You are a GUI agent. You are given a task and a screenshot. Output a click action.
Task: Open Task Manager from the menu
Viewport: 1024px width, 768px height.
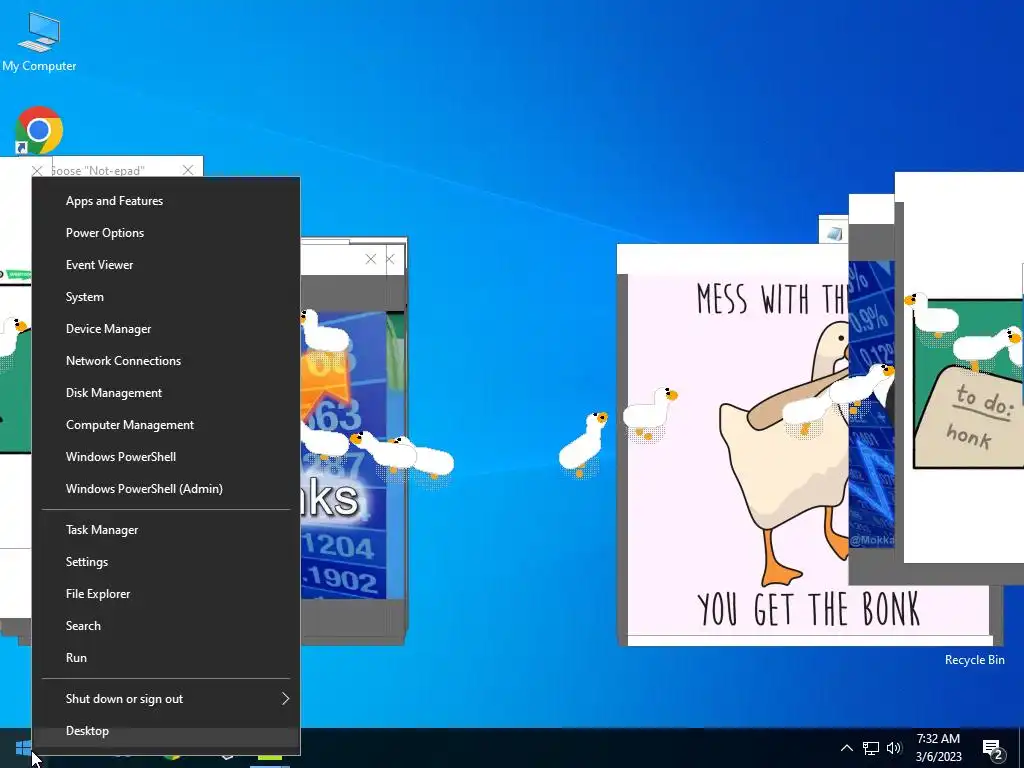tap(167, 530)
